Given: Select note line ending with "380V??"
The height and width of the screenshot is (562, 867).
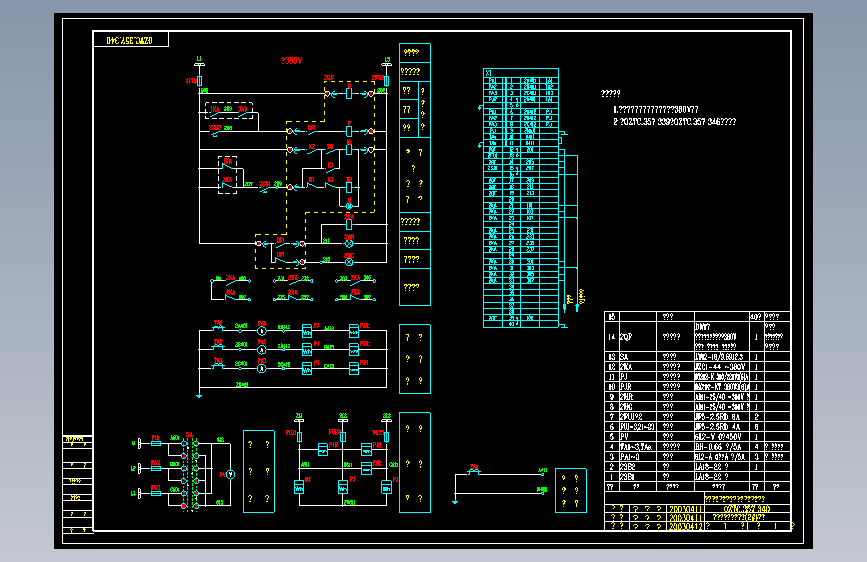Looking at the screenshot, I should [656, 110].
